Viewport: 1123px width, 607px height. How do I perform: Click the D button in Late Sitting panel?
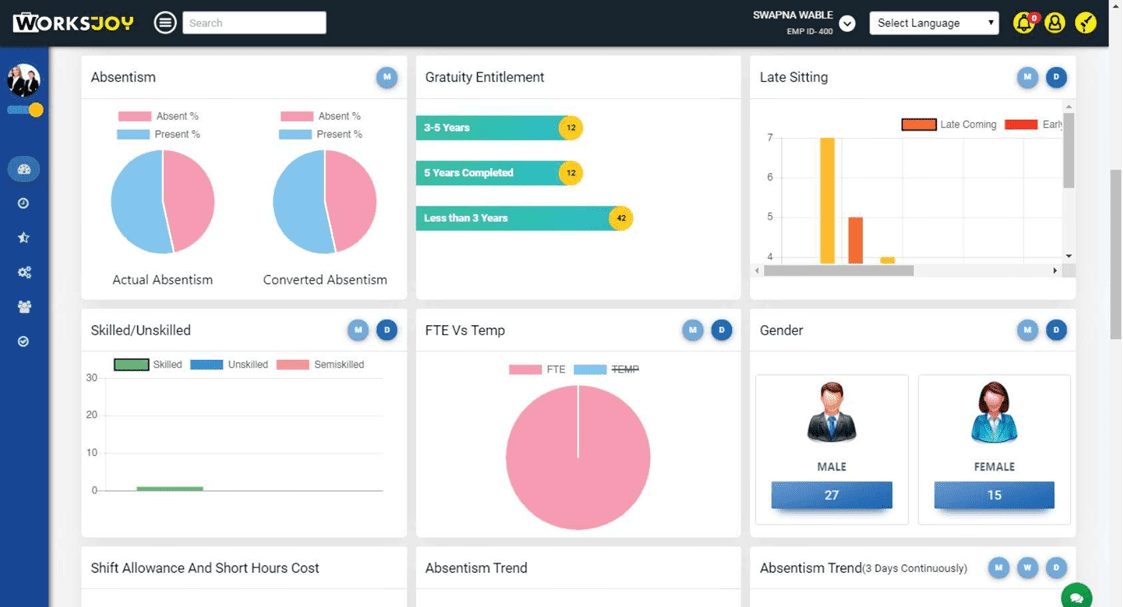point(1056,77)
